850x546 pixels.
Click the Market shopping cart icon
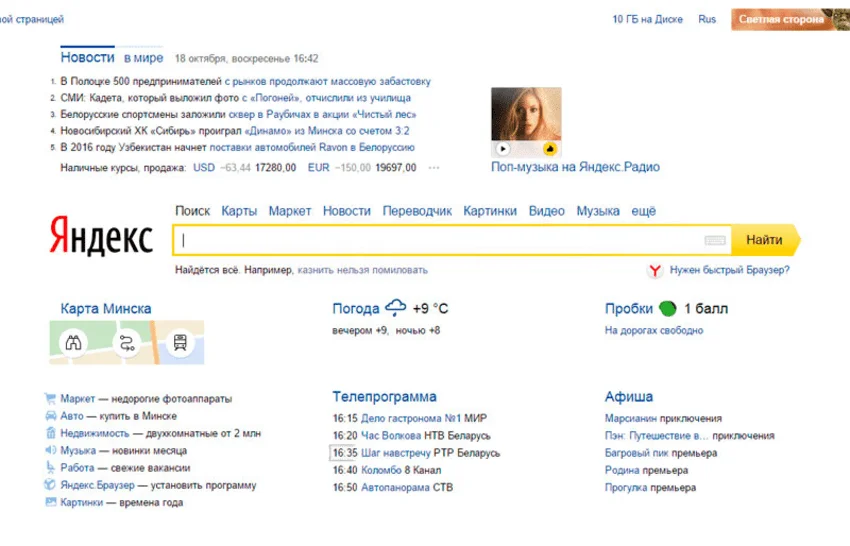(51, 398)
